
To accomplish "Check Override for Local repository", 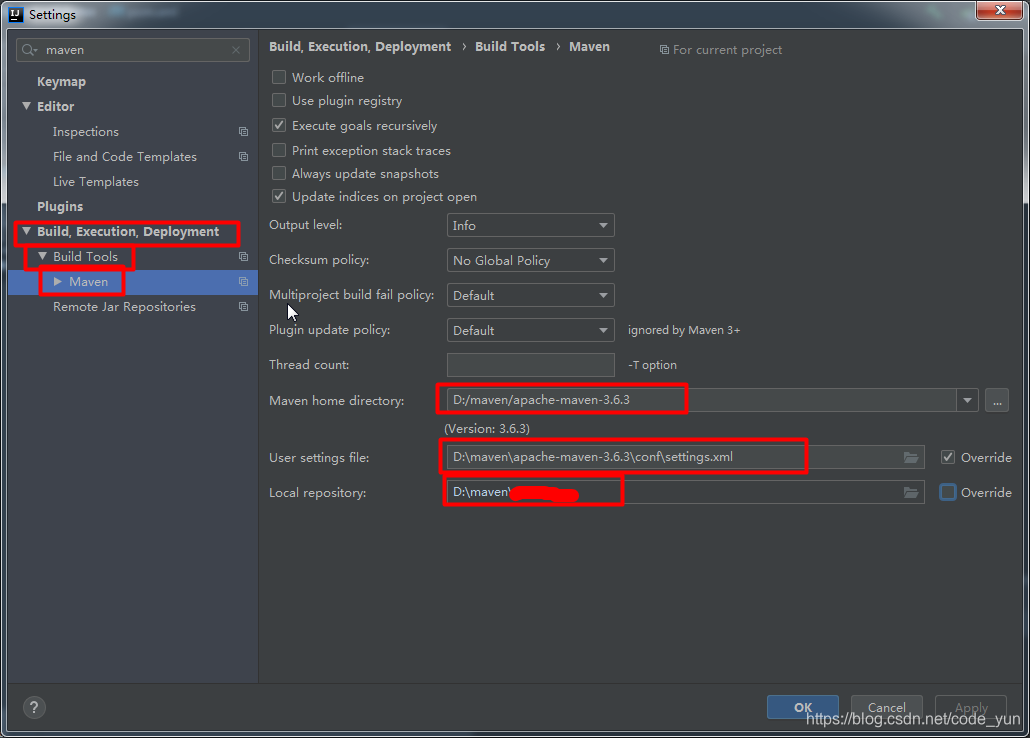I will click(948, 492).
